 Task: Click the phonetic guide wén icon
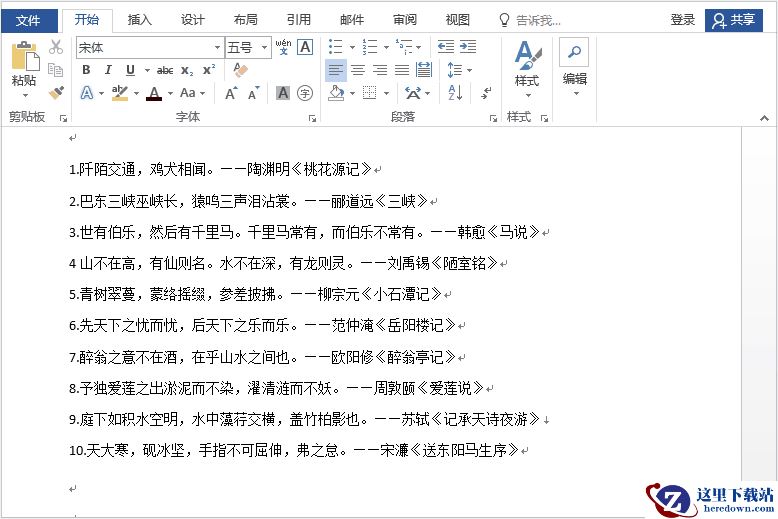(283, 47)
